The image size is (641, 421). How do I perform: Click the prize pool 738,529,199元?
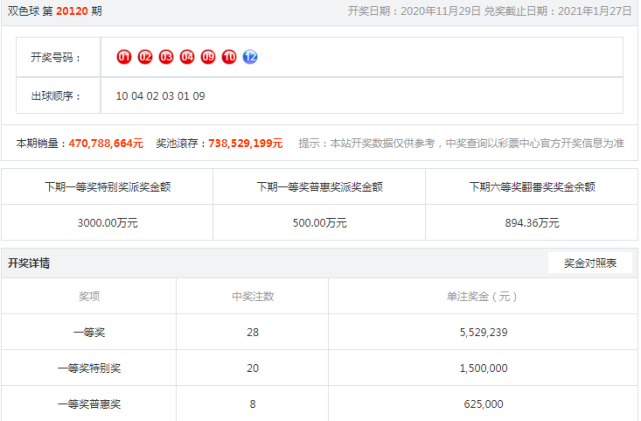tap(246, 143)
